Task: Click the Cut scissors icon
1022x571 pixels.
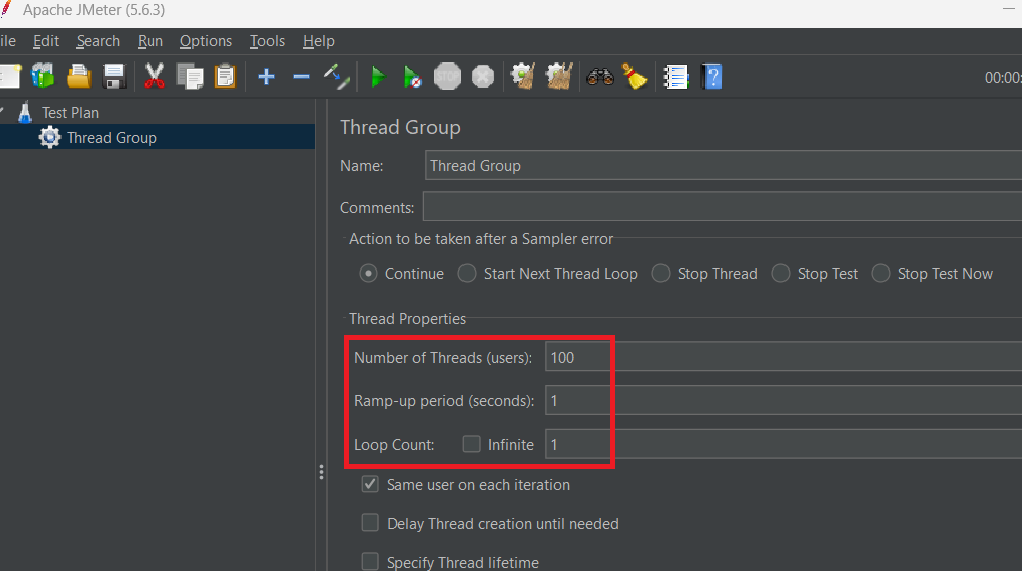Action: tap(154, 76)
